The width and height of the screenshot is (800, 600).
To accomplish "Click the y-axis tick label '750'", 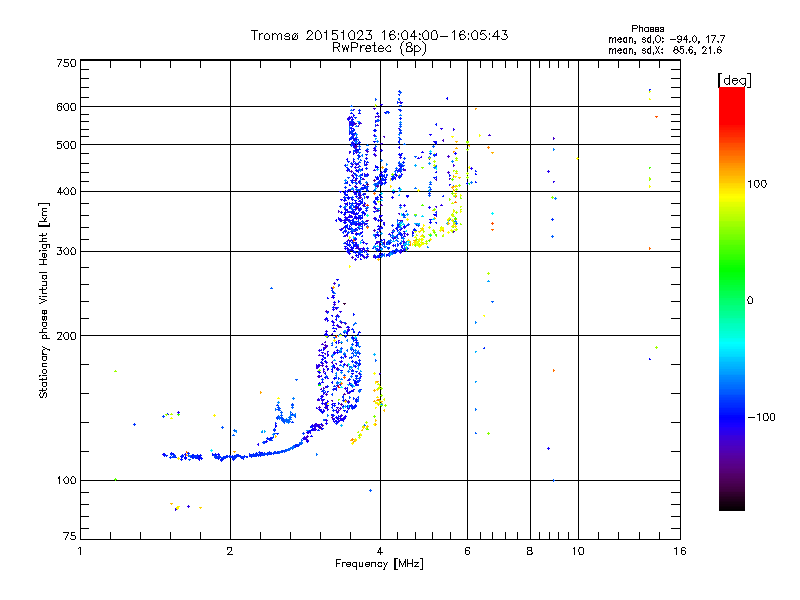I will 66,63.
